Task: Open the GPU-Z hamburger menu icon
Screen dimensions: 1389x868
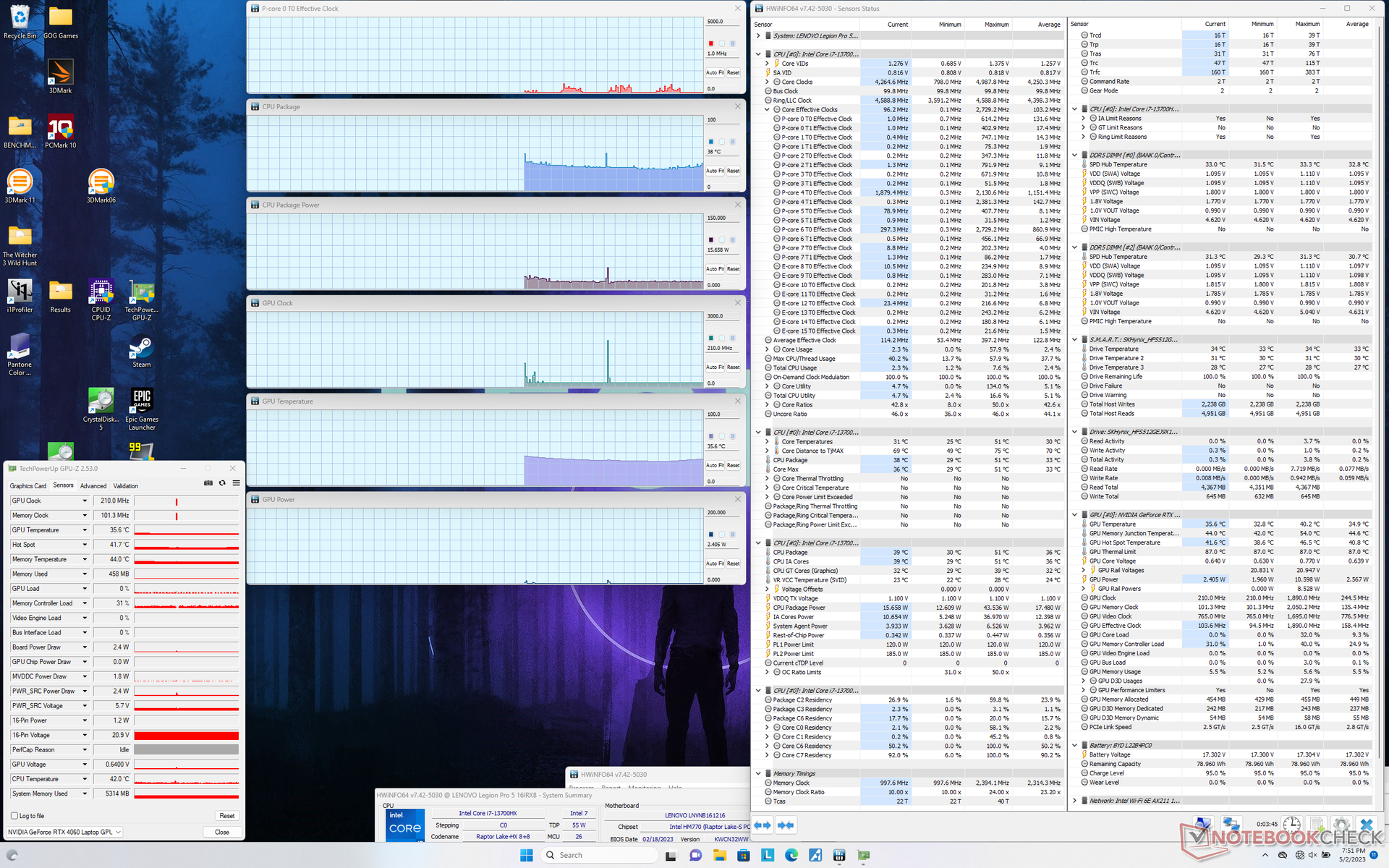Action: (x=236, y=483)
